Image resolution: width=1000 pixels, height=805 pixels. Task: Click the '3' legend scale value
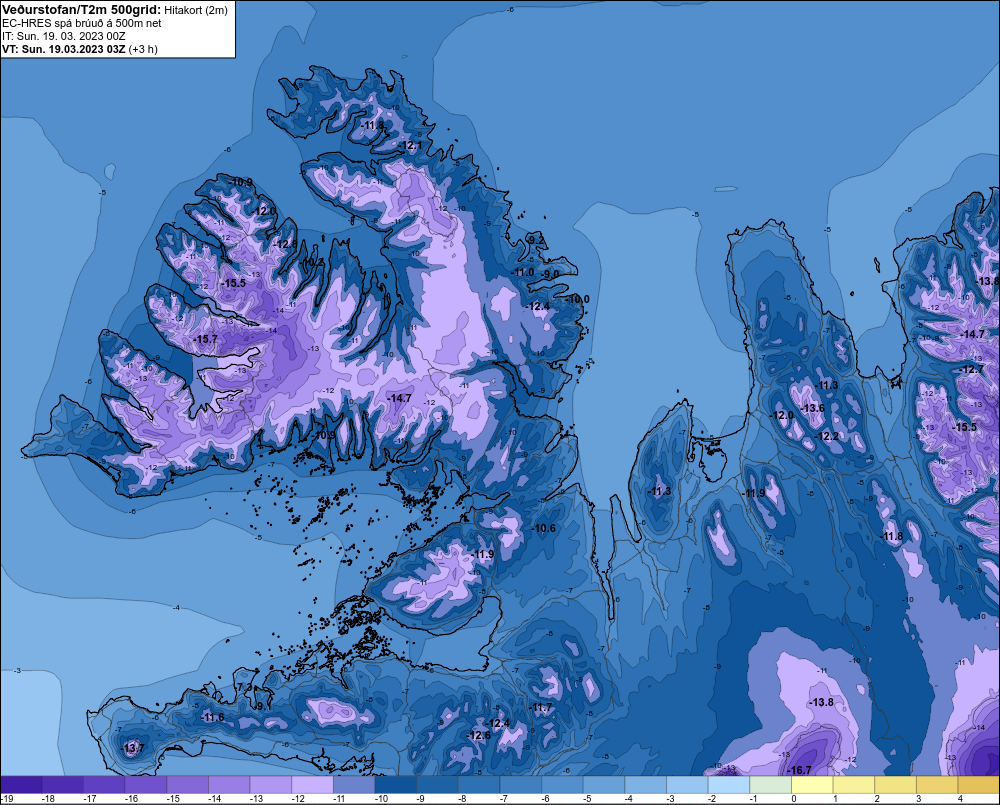coord(918,799)
